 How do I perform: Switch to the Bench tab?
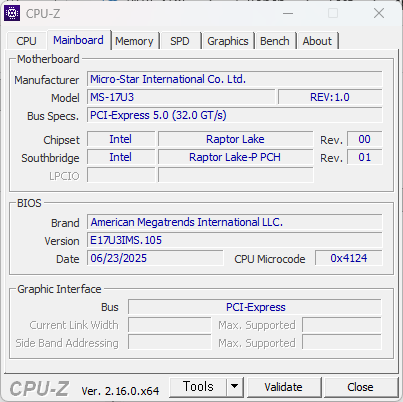tap(275, 41)
